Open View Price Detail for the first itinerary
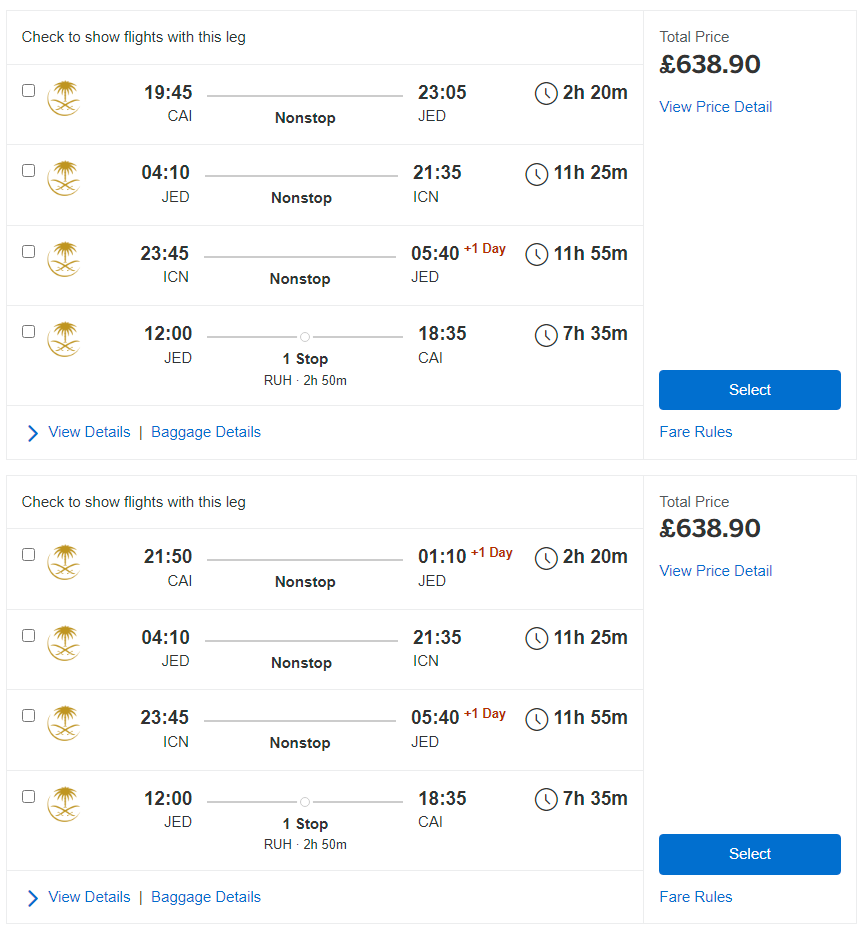 pos(715,107)
